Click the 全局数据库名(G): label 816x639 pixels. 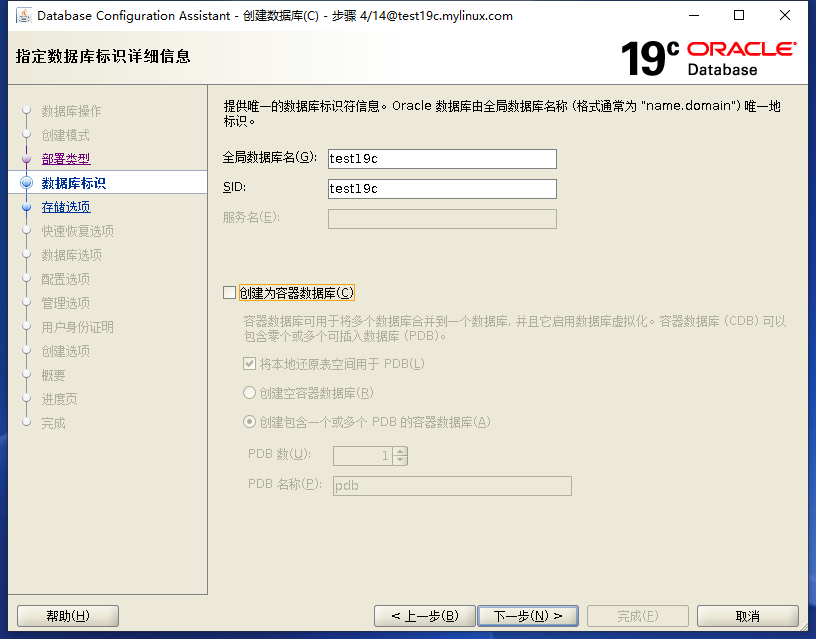pos(270,157)
